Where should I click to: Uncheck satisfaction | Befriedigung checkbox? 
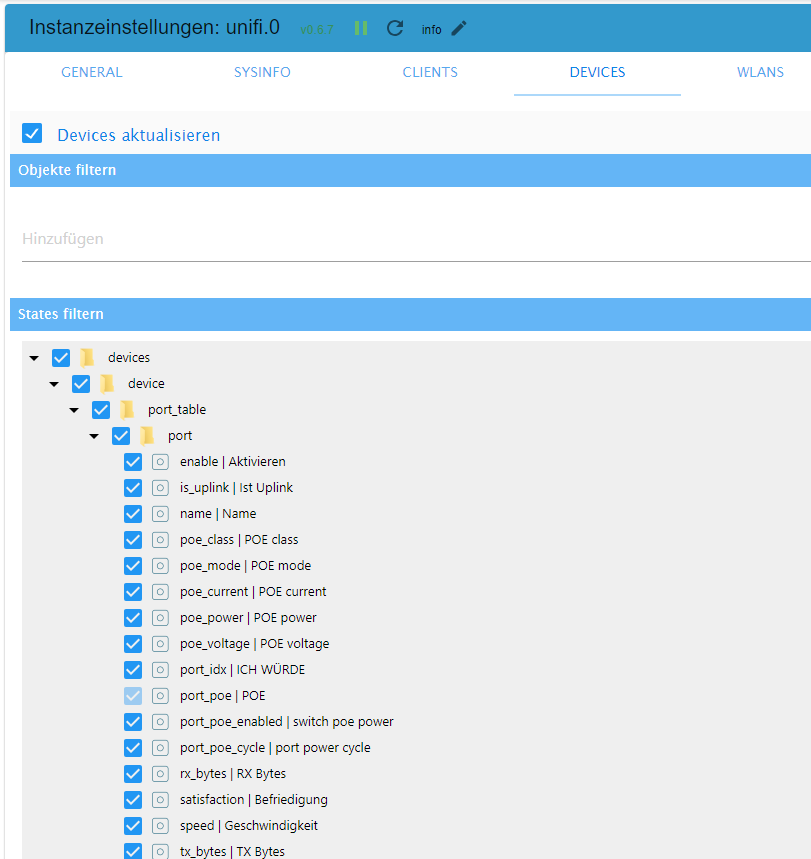133,800
